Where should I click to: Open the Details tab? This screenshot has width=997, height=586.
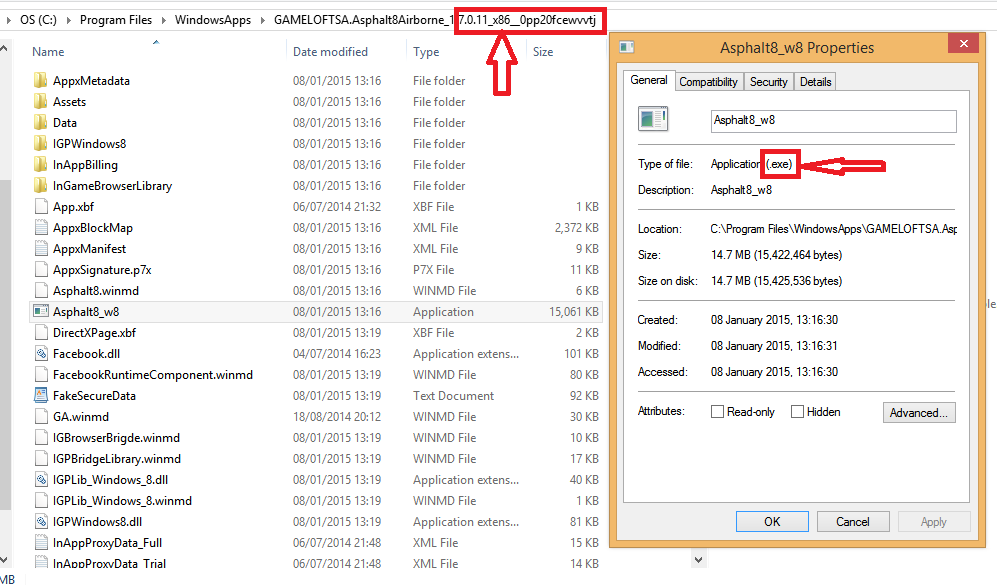(815, 81)
